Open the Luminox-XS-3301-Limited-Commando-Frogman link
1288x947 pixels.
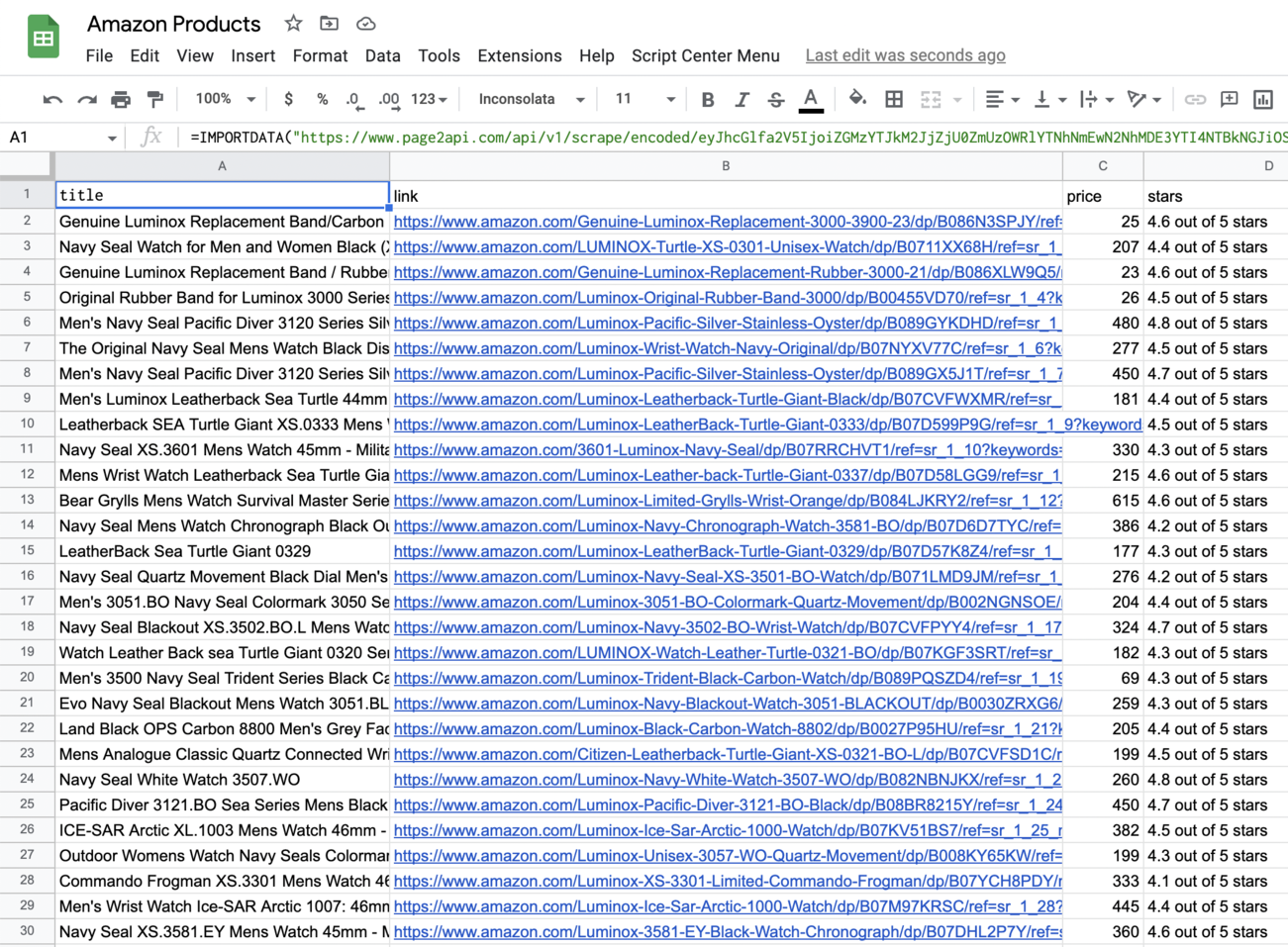click(728, 881)
